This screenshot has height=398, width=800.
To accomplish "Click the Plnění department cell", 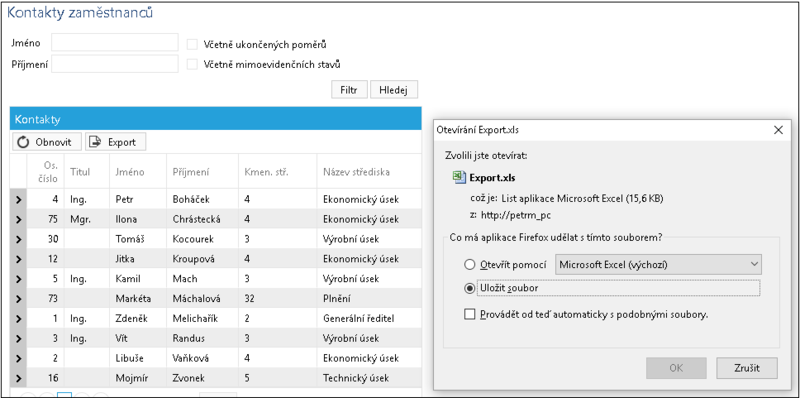I will (x=369, y=299).
